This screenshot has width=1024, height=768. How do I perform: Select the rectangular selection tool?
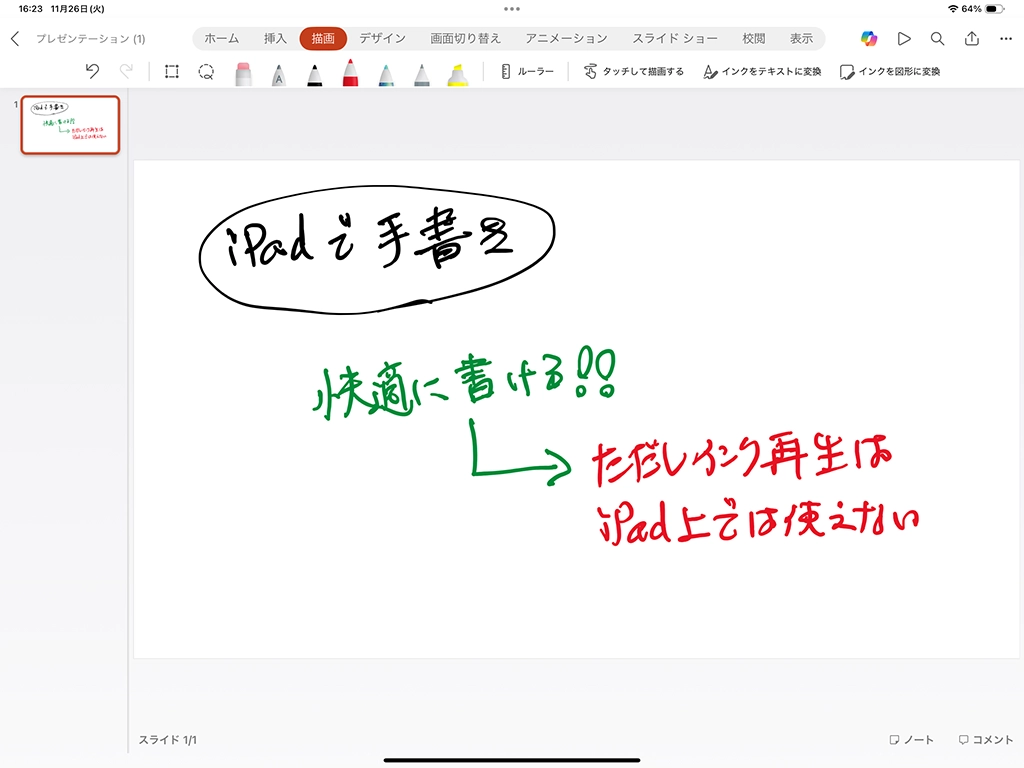(172, 71)
